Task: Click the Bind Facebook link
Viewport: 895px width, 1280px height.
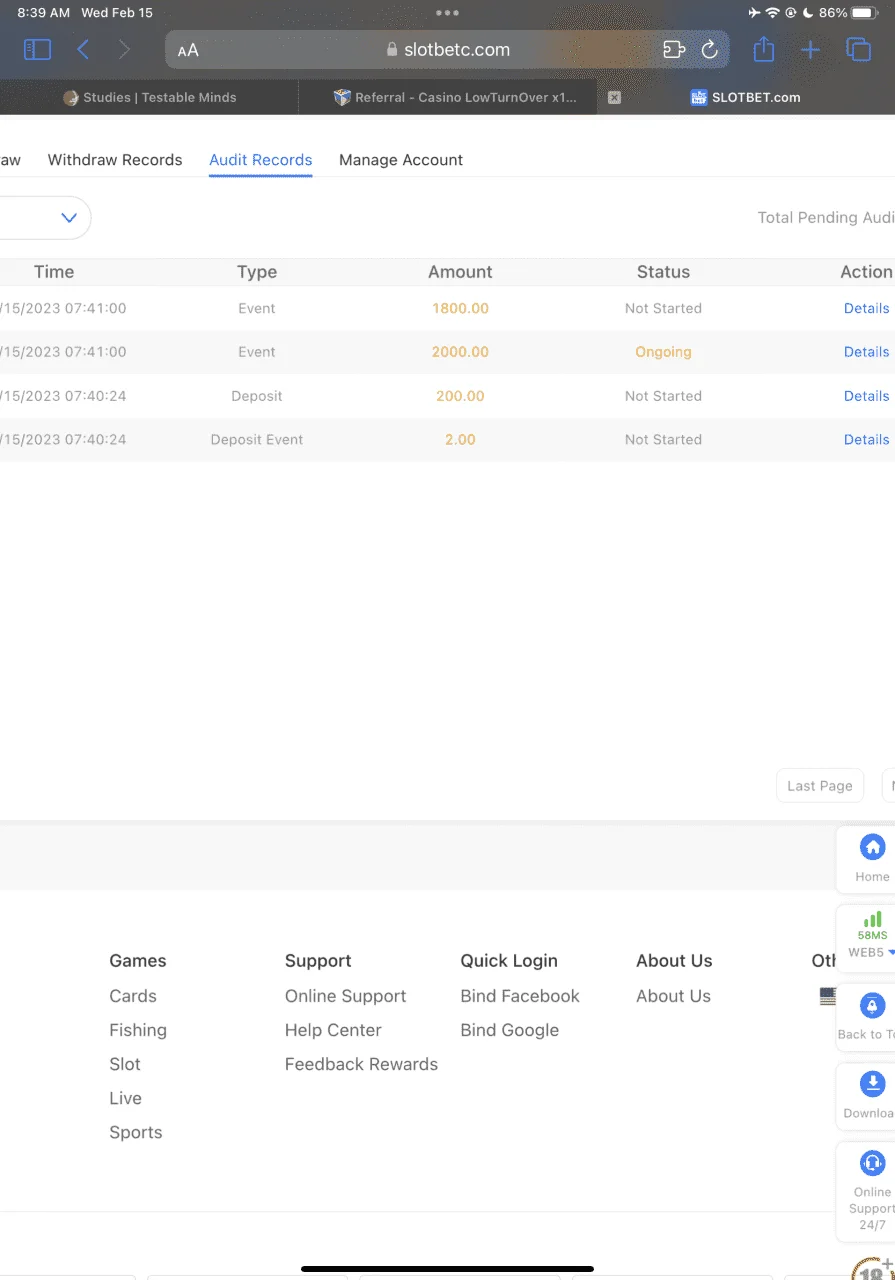Action: tap(520, 996)
